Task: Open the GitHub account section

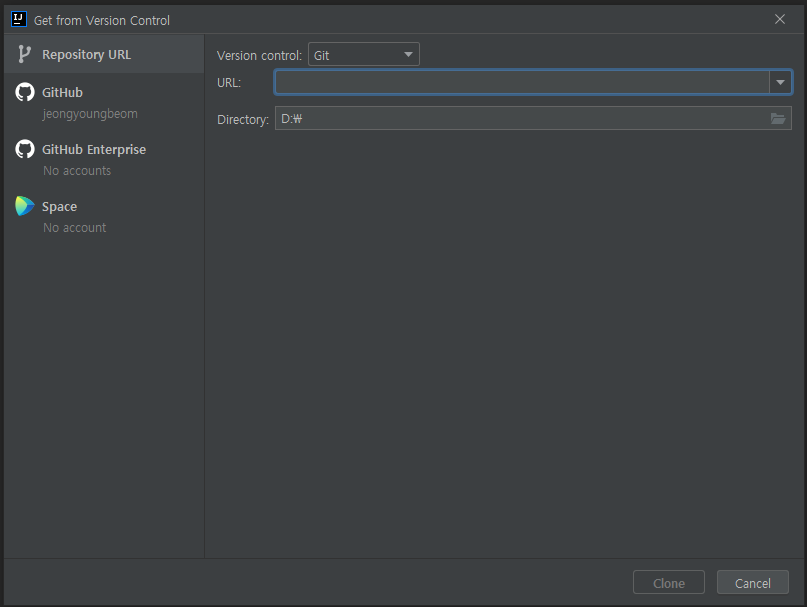Action: point(104,101)
